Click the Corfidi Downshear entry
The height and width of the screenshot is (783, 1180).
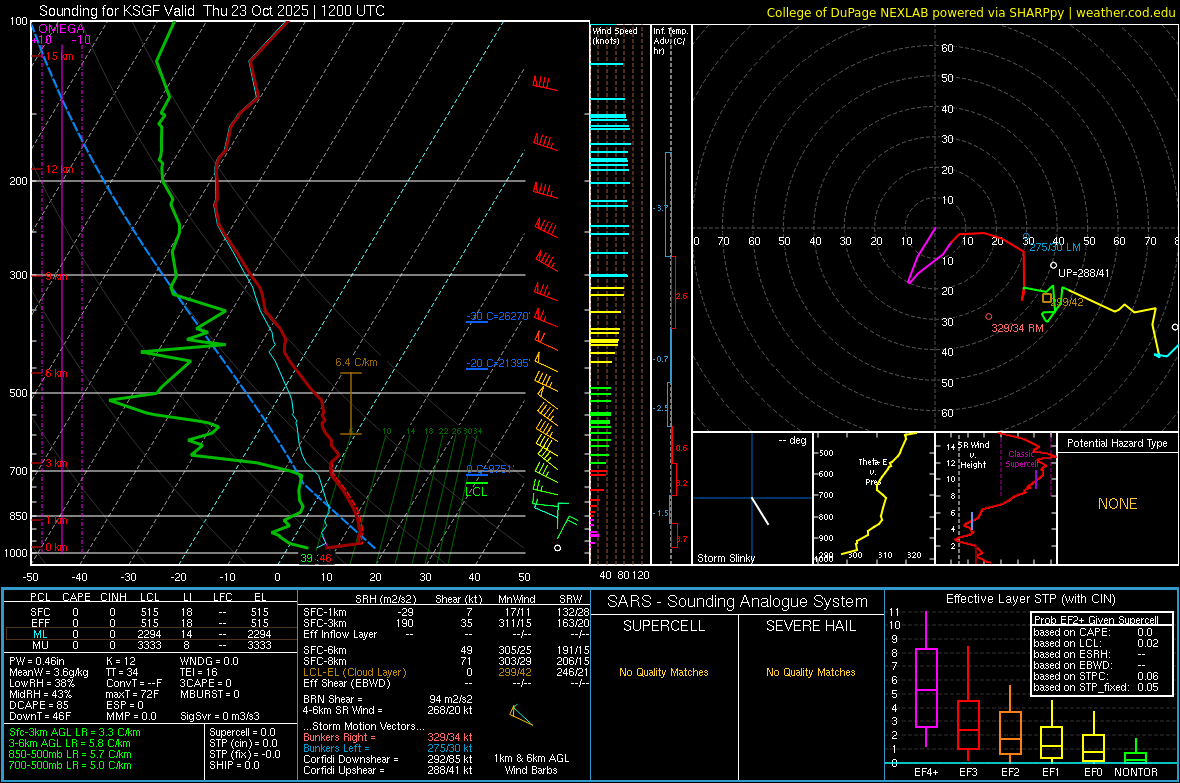388,759
